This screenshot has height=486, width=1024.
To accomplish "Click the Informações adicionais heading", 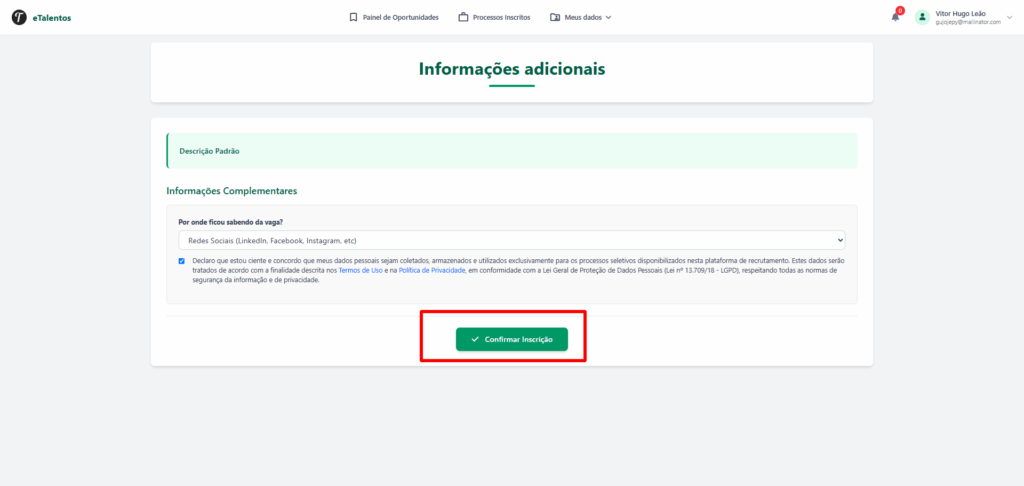I will (x=512, y=69).
